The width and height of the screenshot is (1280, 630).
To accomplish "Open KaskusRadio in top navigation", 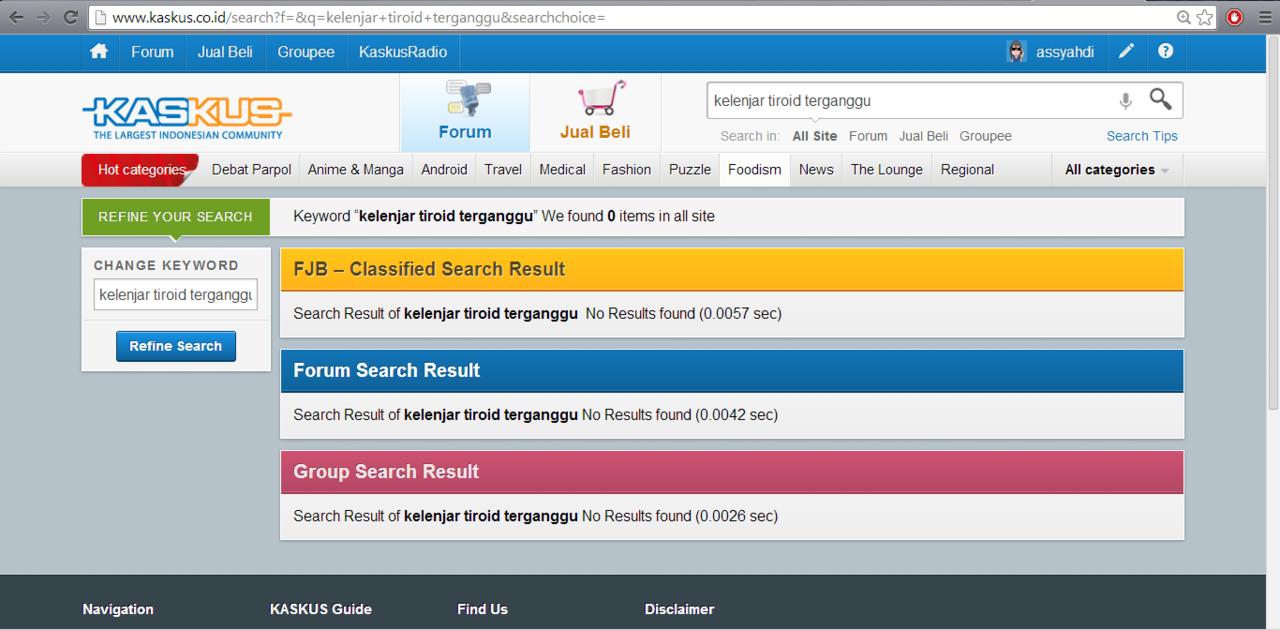I will 403,52.
